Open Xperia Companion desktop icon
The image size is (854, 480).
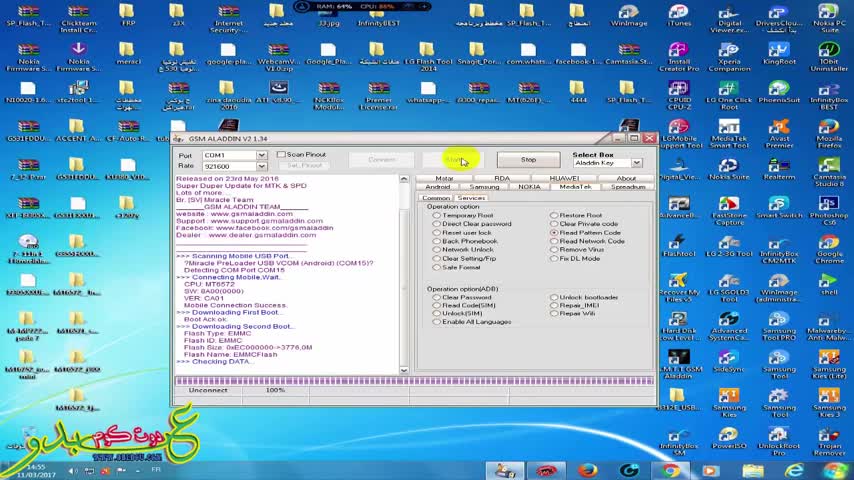(729, 57)
